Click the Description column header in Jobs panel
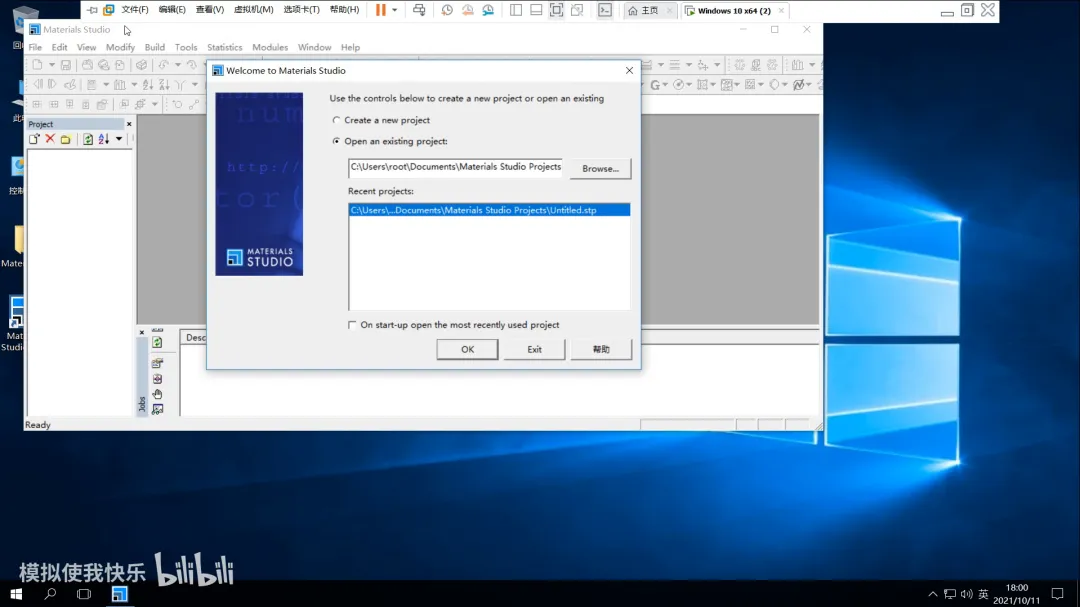The width and height of the screenshot is (1080, 607). tap(194, 338)
